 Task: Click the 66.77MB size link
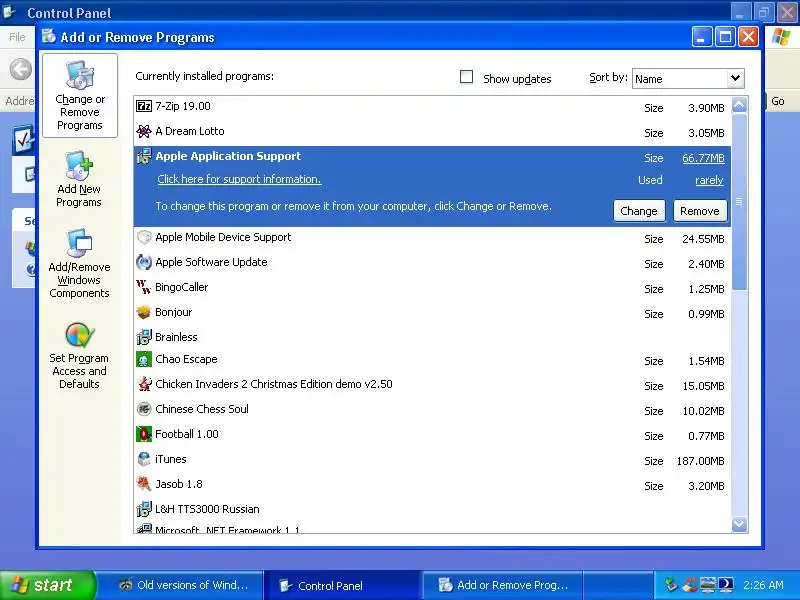[x=703, y=158]
